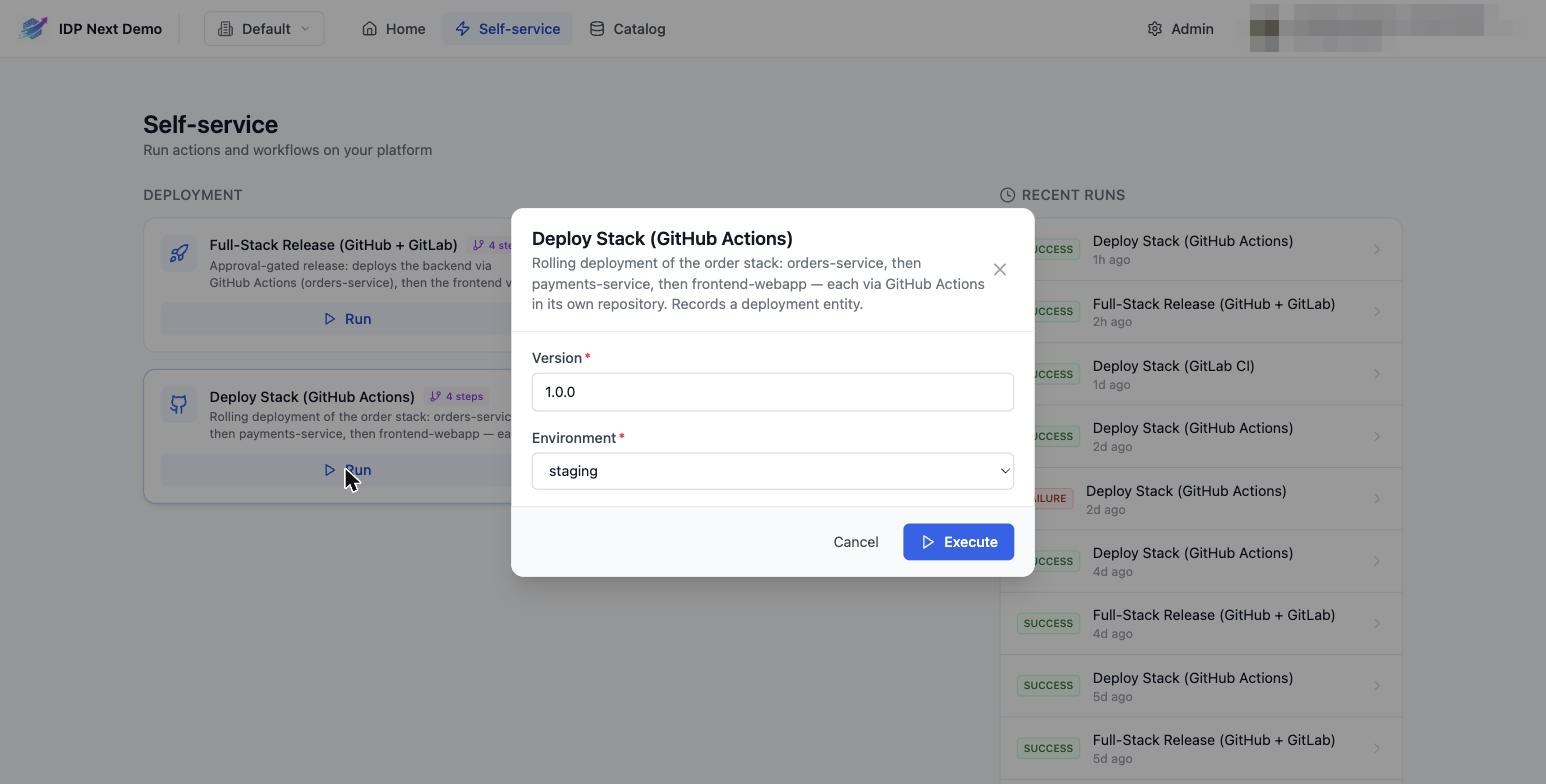Click the play icon inside the Execute button
1546x784 pixels.
[x=928, y=542]
